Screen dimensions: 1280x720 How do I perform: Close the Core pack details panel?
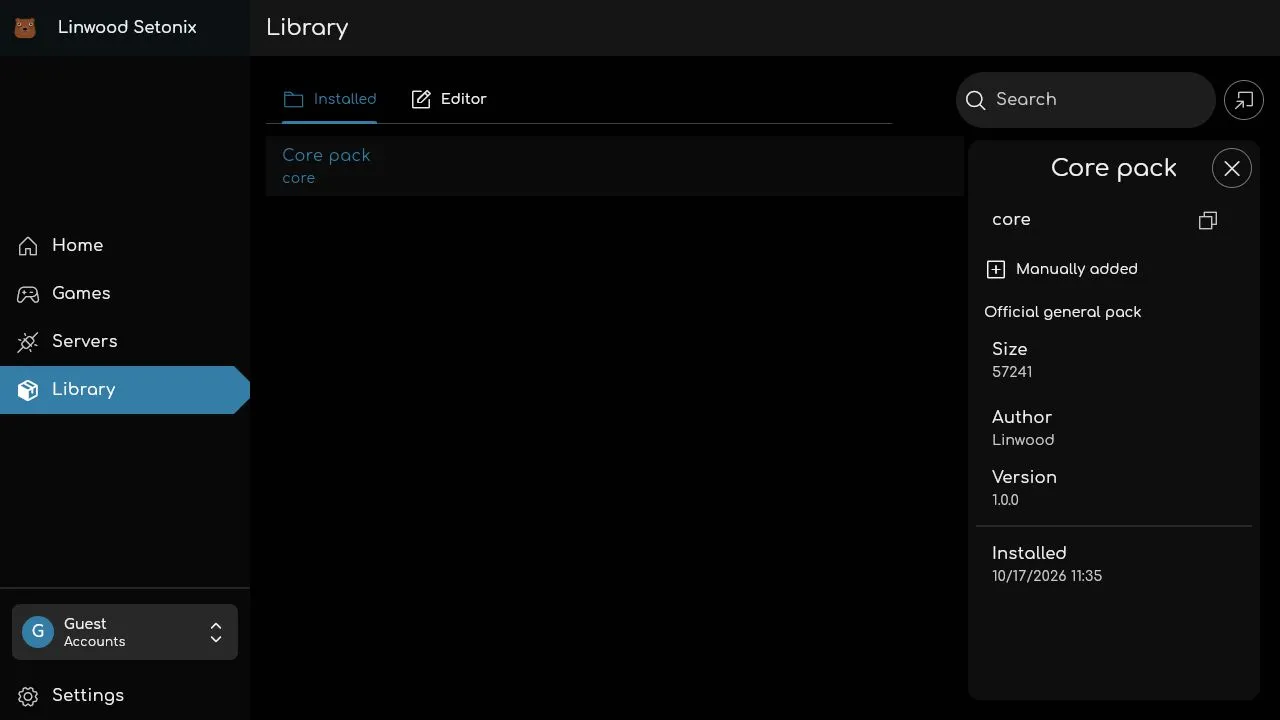pyautogui.click(x=1232, y=168)
